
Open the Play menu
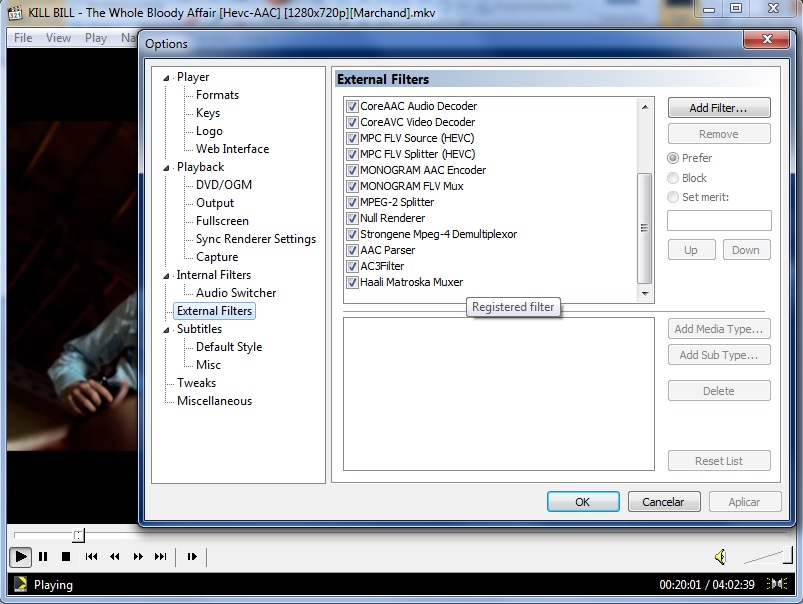point(96,38)
